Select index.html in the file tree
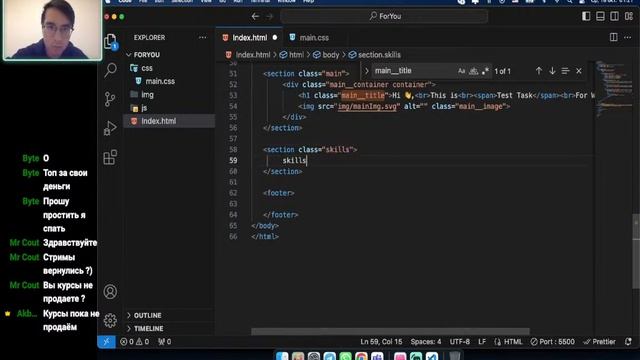The height and width of the screenshot is (360, 640). pyautogui.click(x=169, y=121)
